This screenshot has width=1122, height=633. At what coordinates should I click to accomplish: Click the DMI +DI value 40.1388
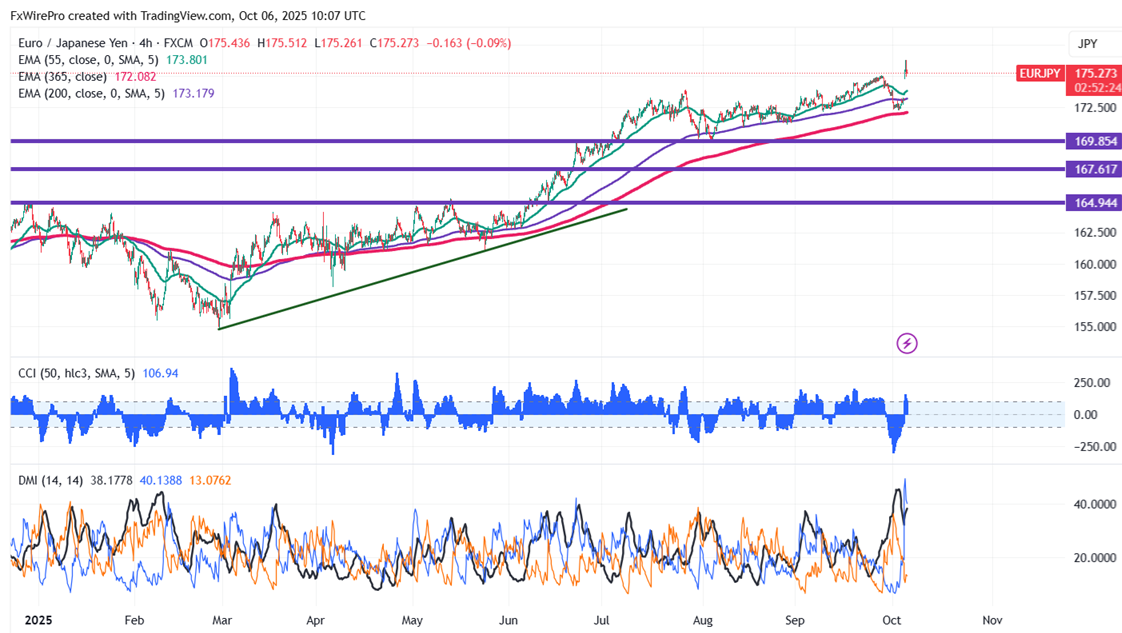tap(161, 481)
